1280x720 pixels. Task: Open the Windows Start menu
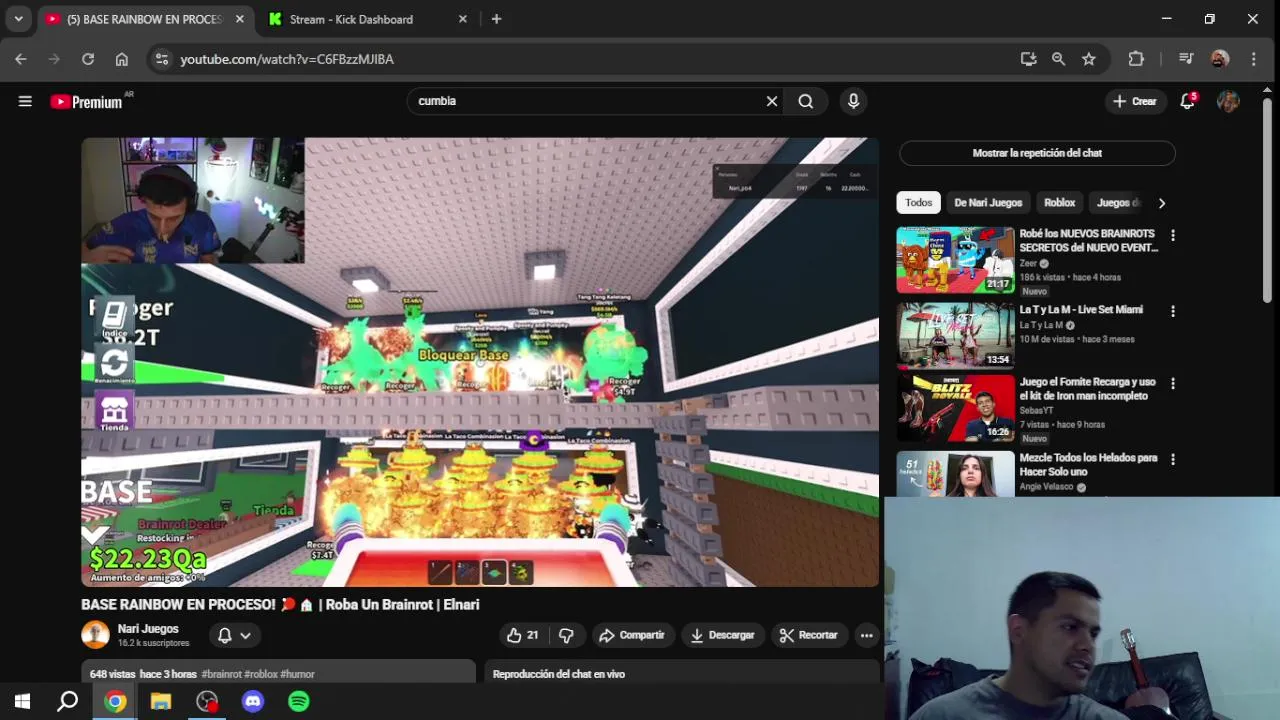(22, 701)
